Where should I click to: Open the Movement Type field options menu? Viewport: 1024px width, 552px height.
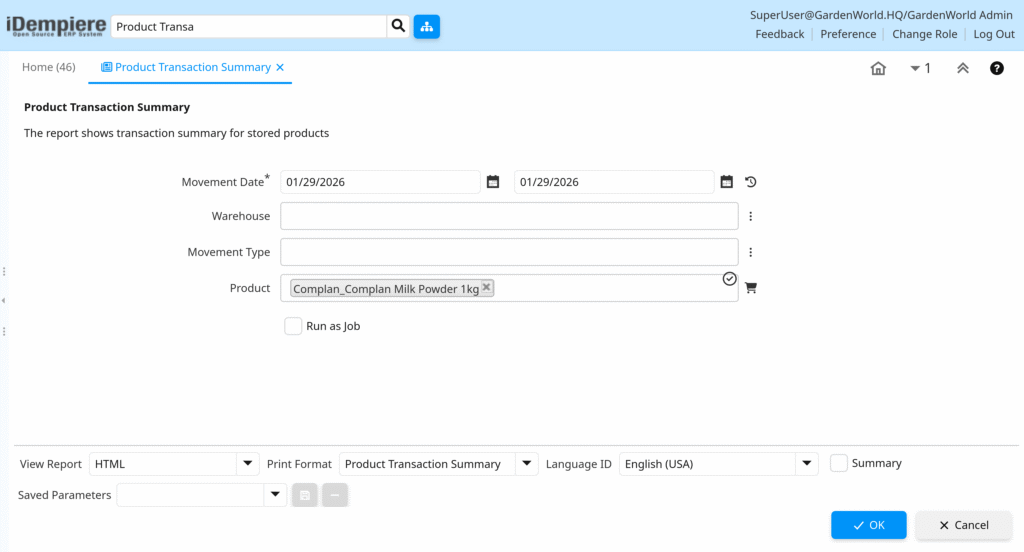[x=750, y=252]
